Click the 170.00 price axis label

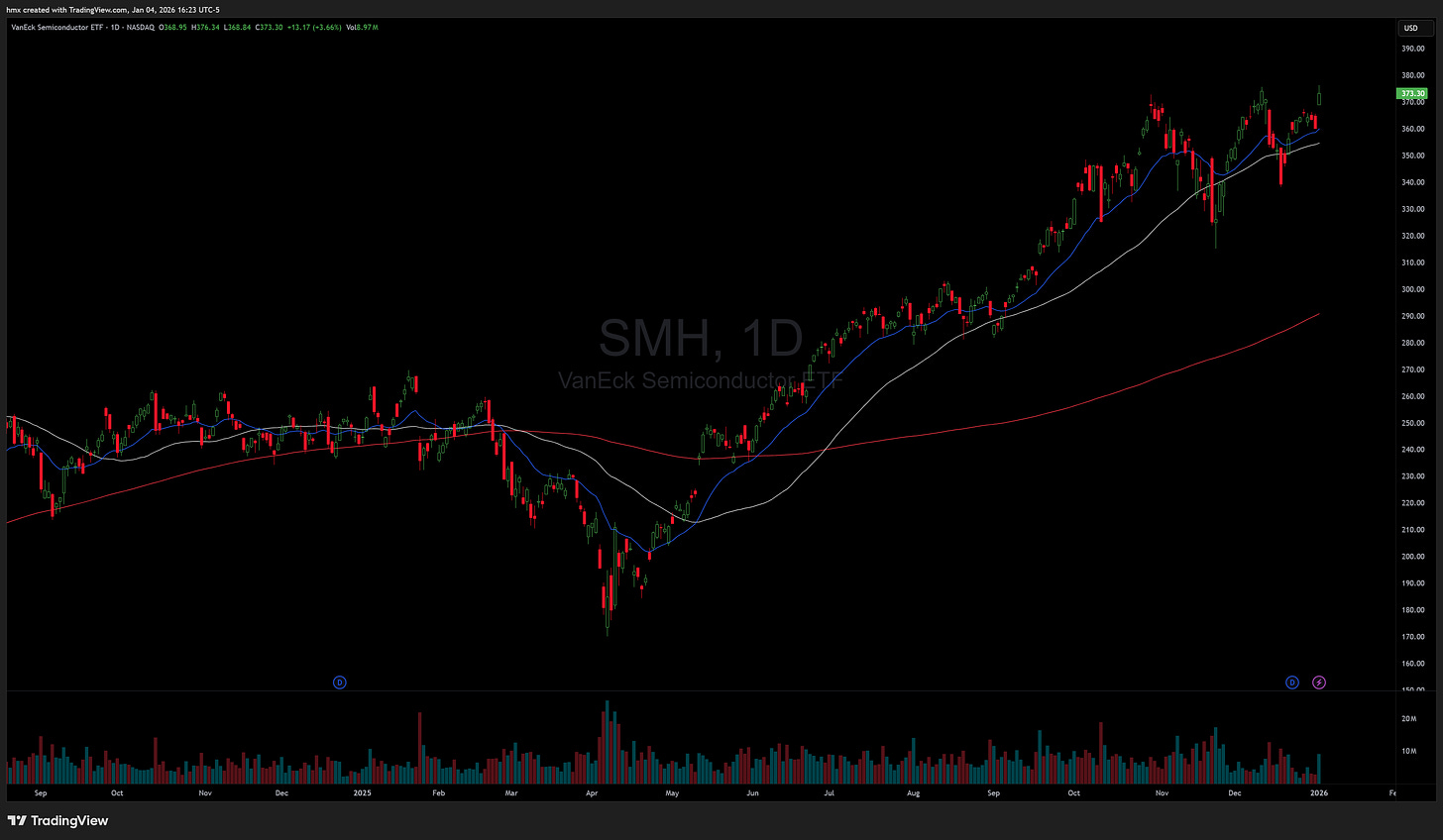1413,637
